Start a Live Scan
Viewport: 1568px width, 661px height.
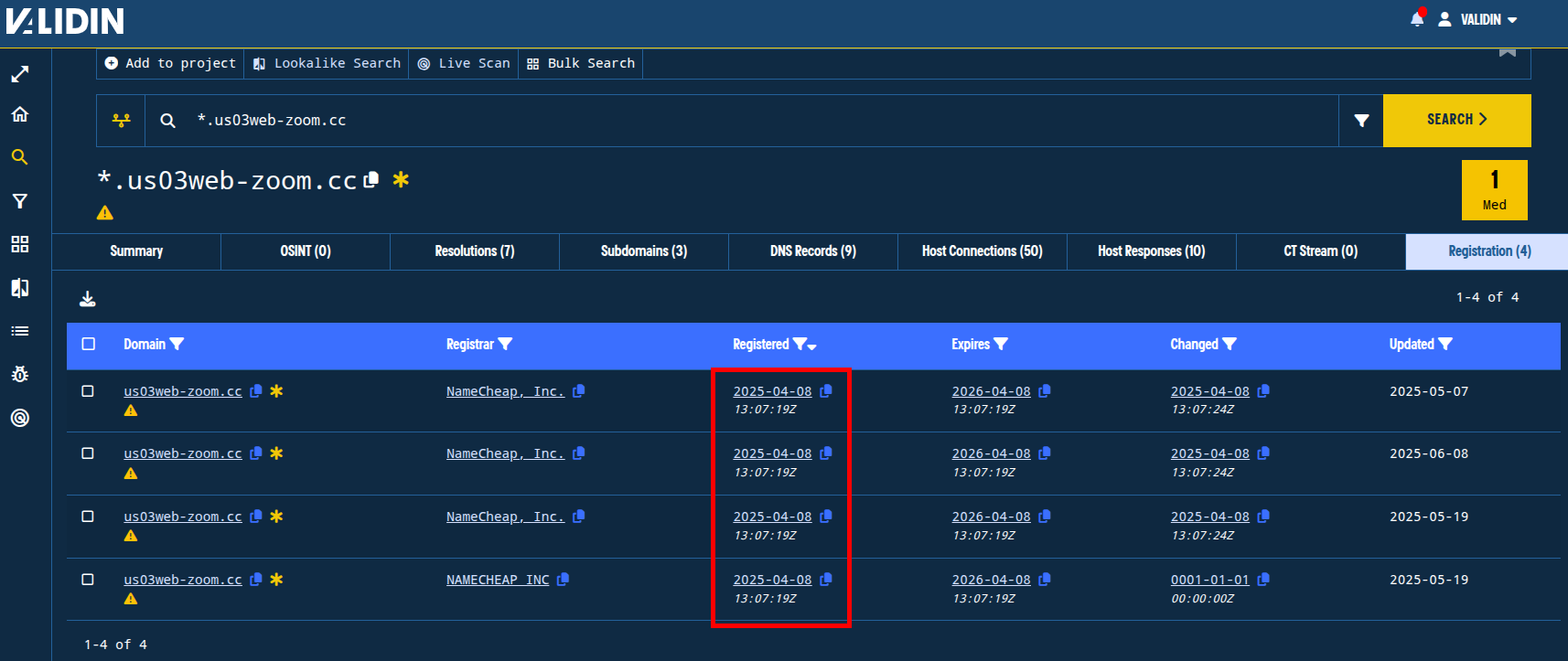coord(464,63)
